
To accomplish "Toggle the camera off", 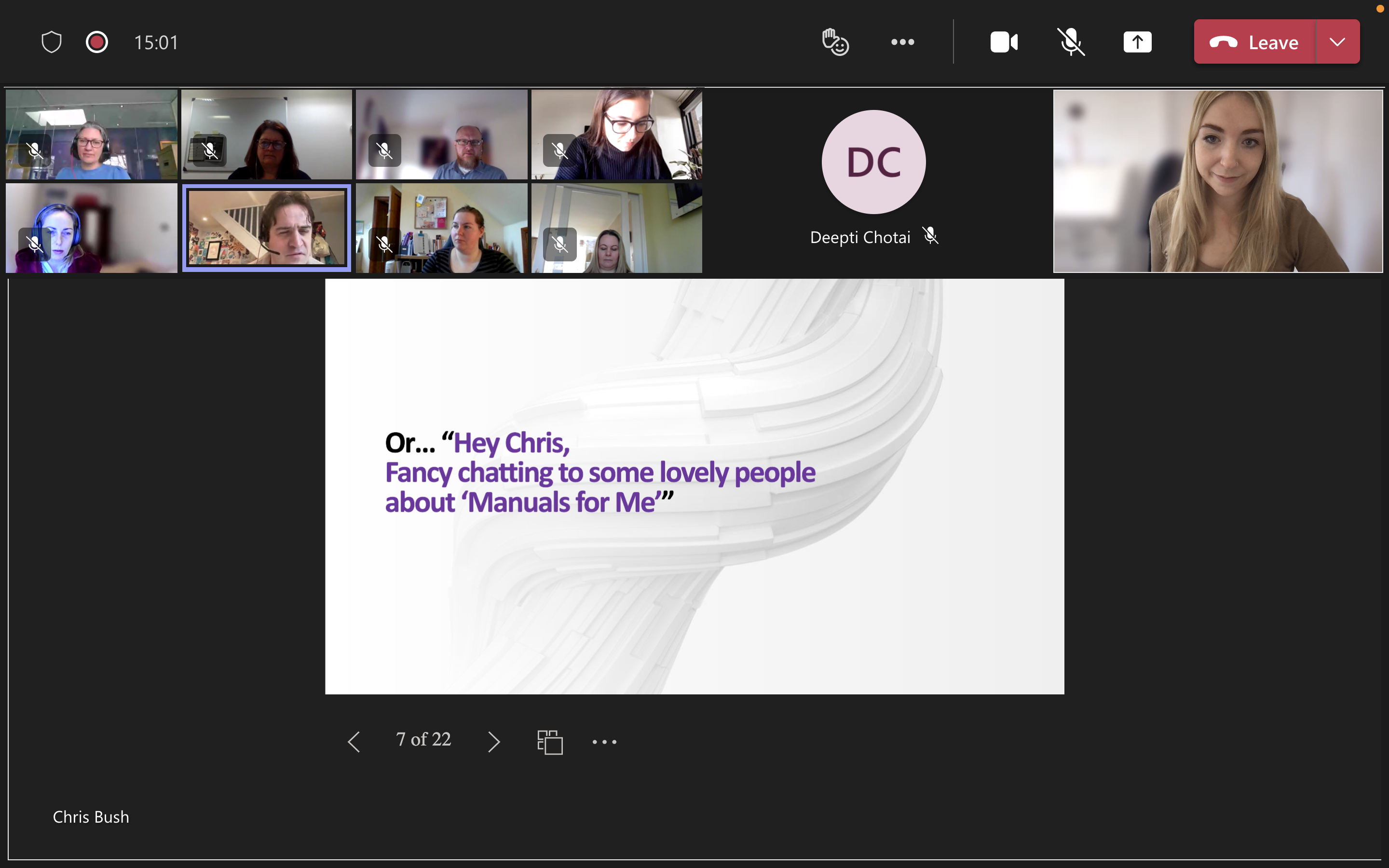I will point(1004,42).
